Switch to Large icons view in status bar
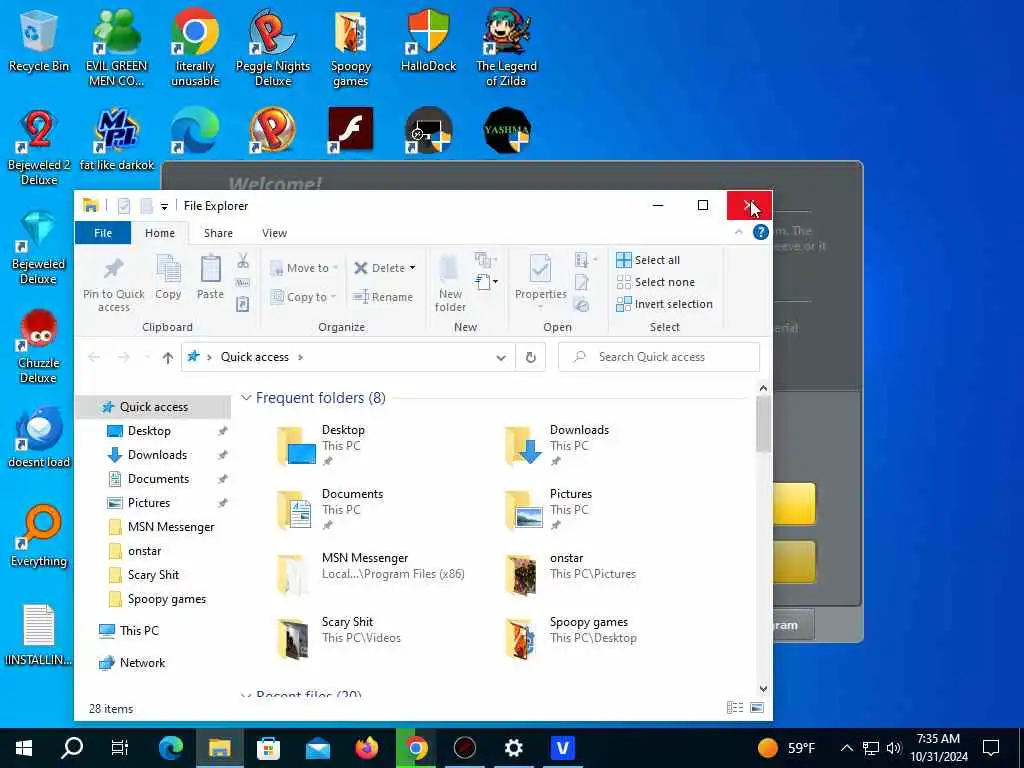Image resolution: width=1024 pixels, height=768 pixels. click(757, 708)
